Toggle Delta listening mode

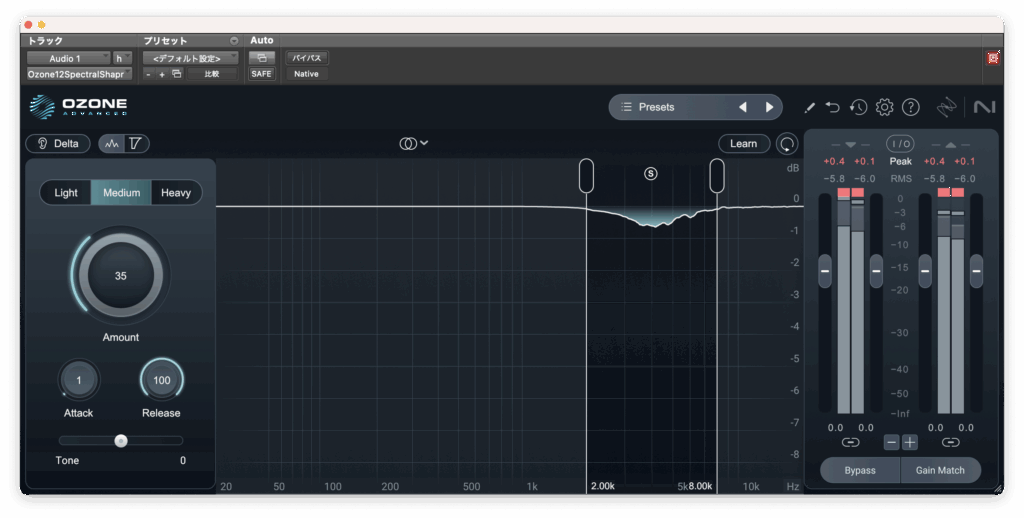coord(58,144)
